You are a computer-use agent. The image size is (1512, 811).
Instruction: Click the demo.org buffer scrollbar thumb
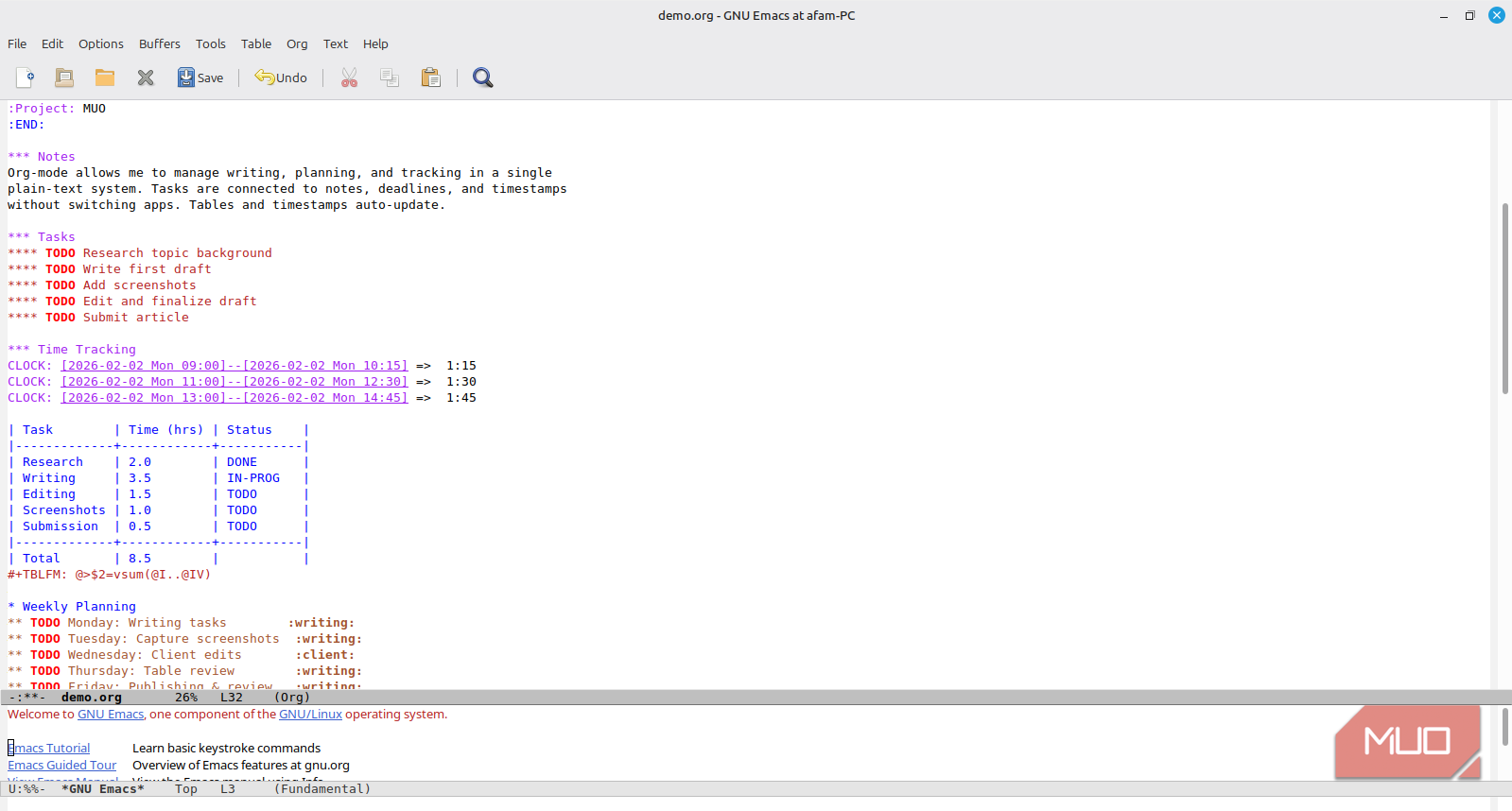point(1504,298)
